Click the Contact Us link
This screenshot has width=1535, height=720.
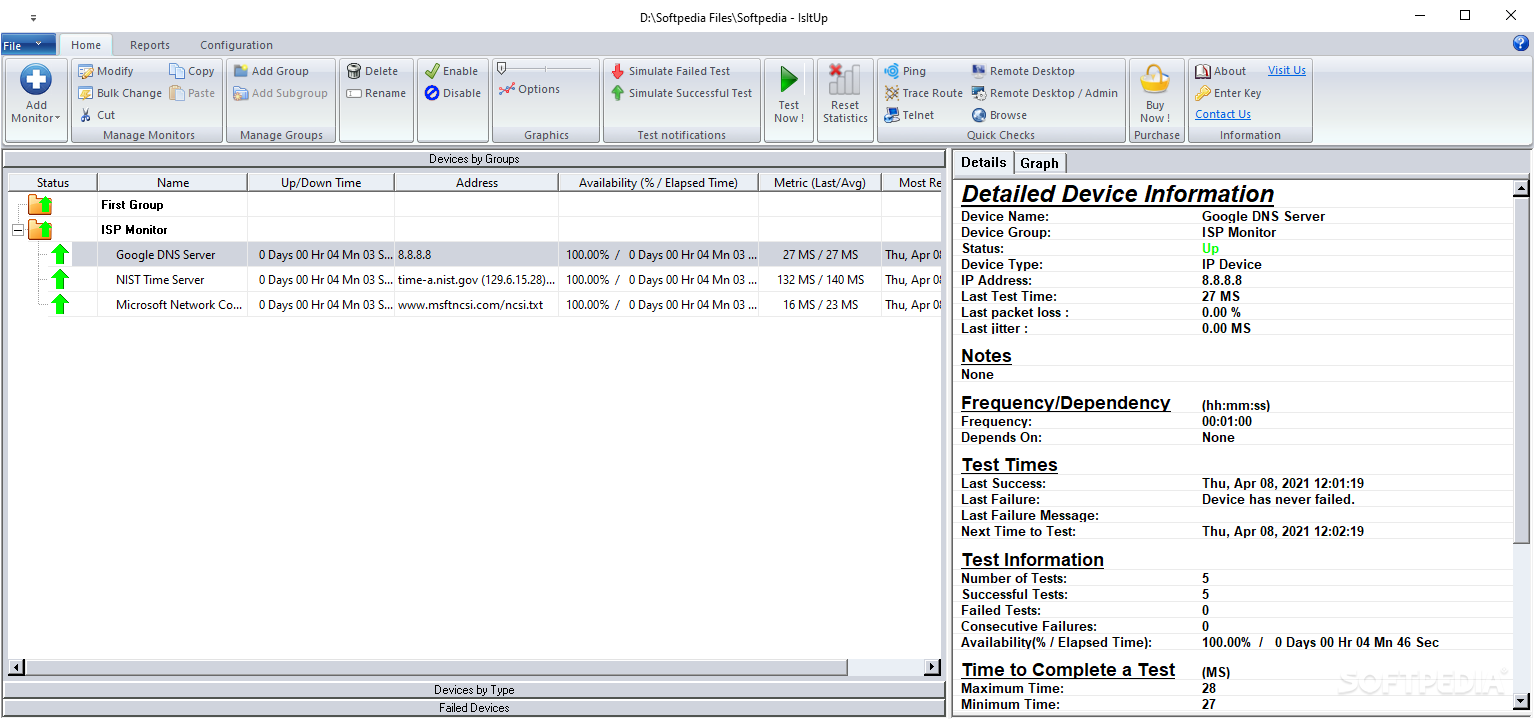point(1223,114)
